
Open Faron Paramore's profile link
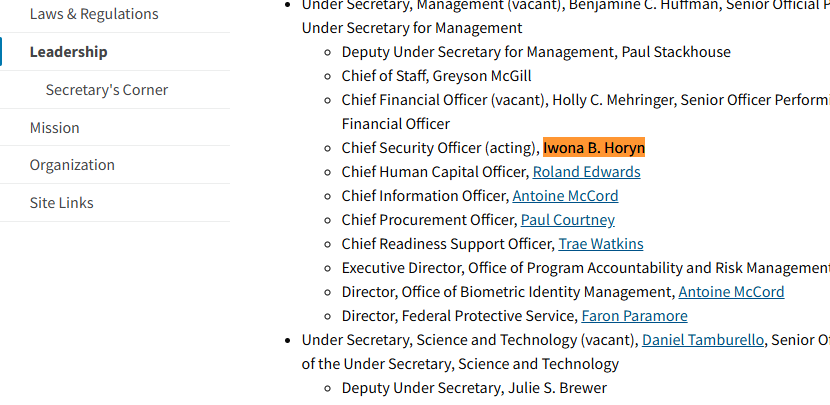[634, 316]
